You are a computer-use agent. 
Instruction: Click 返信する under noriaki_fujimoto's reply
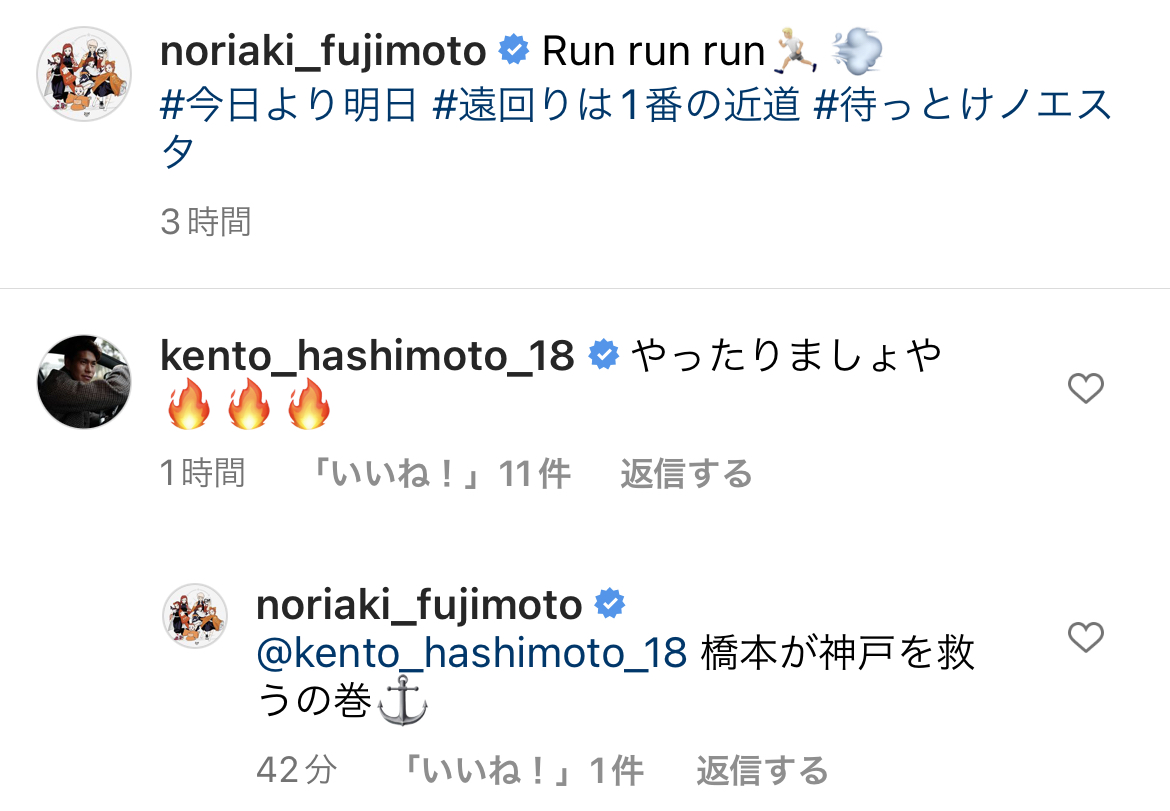762,770
